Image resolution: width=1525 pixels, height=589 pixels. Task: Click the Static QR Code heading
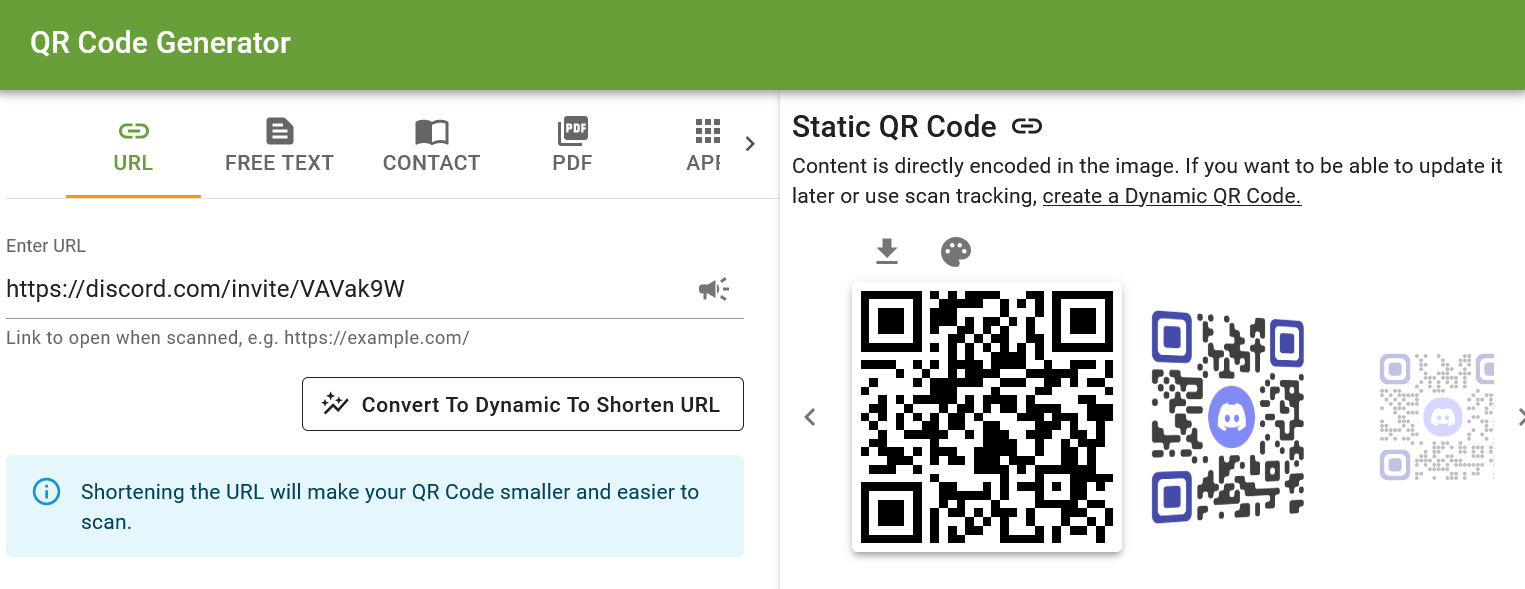tap(894, 127)
